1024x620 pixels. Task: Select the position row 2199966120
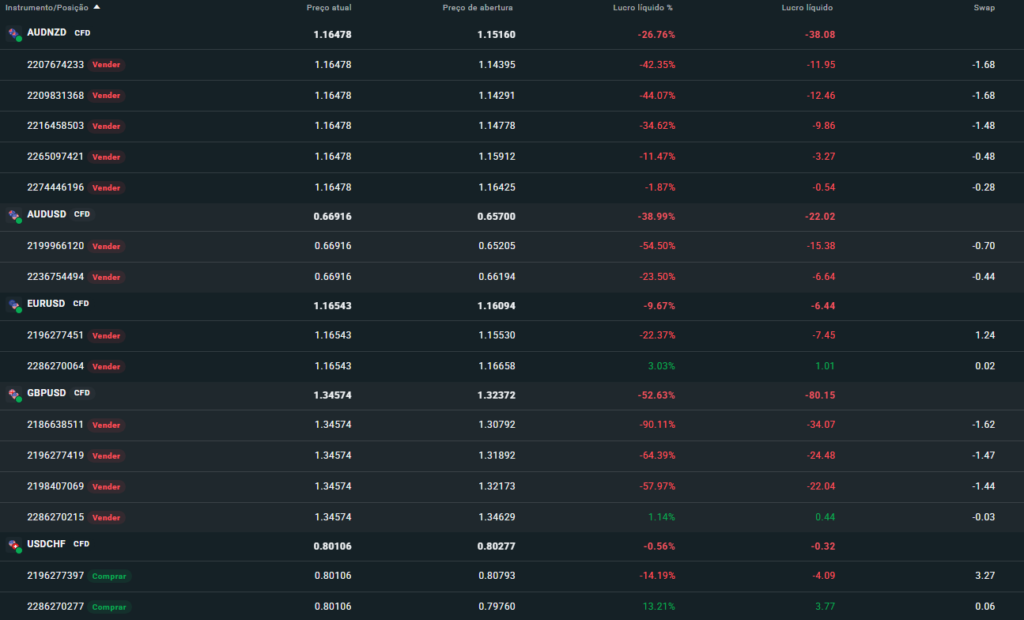coord(55,245)
